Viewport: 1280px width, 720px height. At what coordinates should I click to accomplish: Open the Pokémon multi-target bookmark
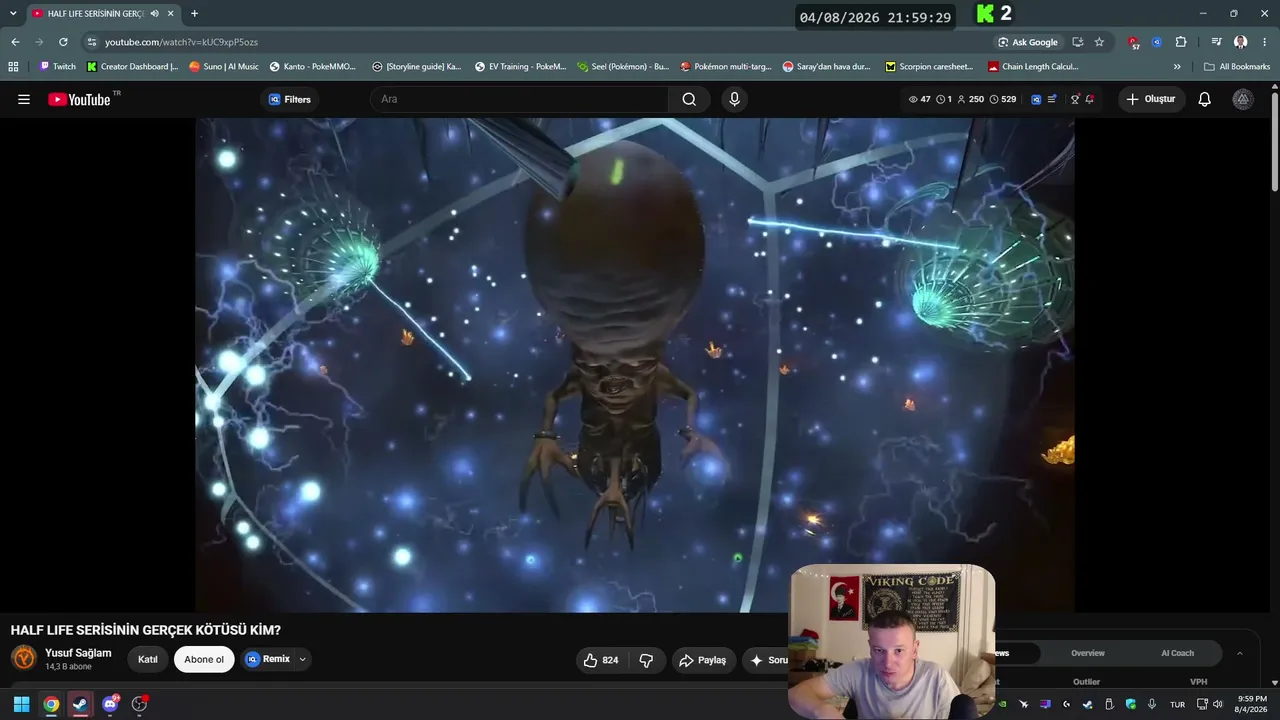[x=726, y=67]
